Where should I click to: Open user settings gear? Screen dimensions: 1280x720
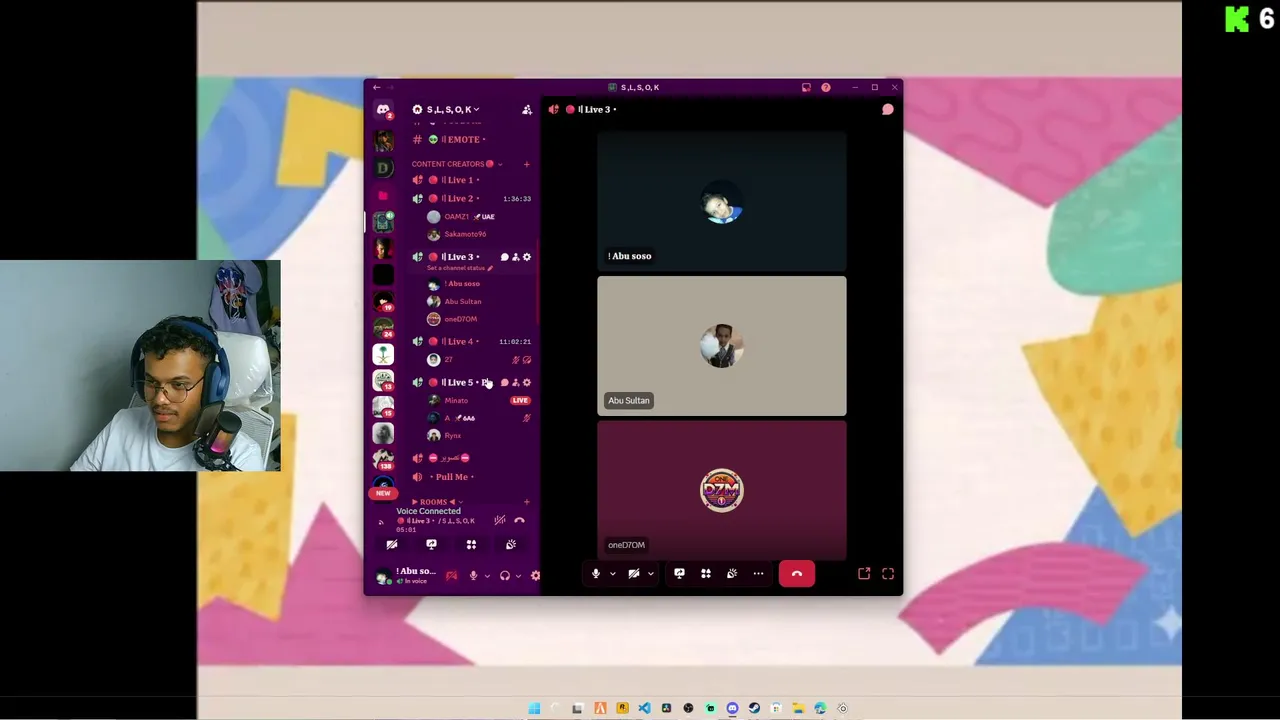(535, 576)
